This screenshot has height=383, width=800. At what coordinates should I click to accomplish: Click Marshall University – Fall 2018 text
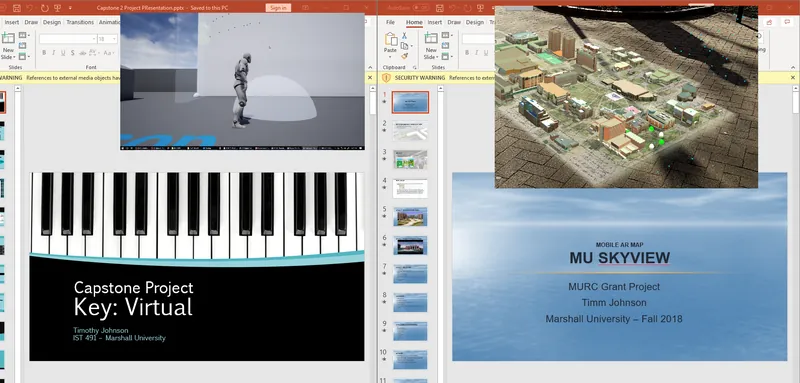pos(614,319)
